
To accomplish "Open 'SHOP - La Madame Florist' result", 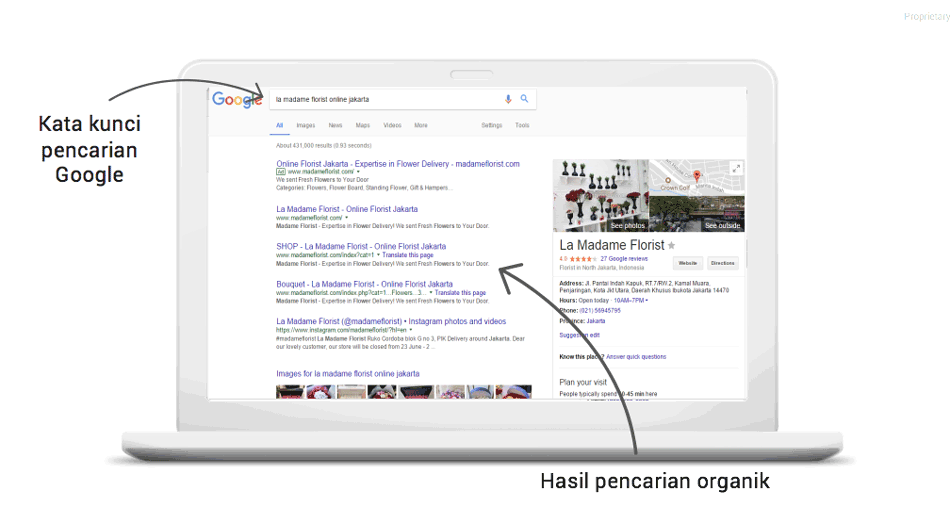I will [x=361, y=246].
